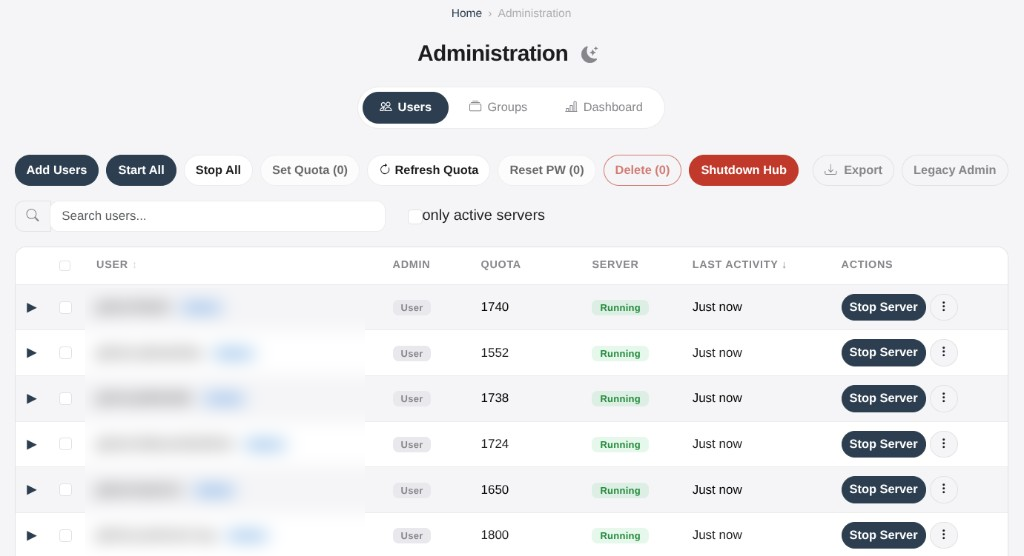1024x556 pixels.
Task: Toggle dark mode moon icon
Action: [x=590, y=54]
